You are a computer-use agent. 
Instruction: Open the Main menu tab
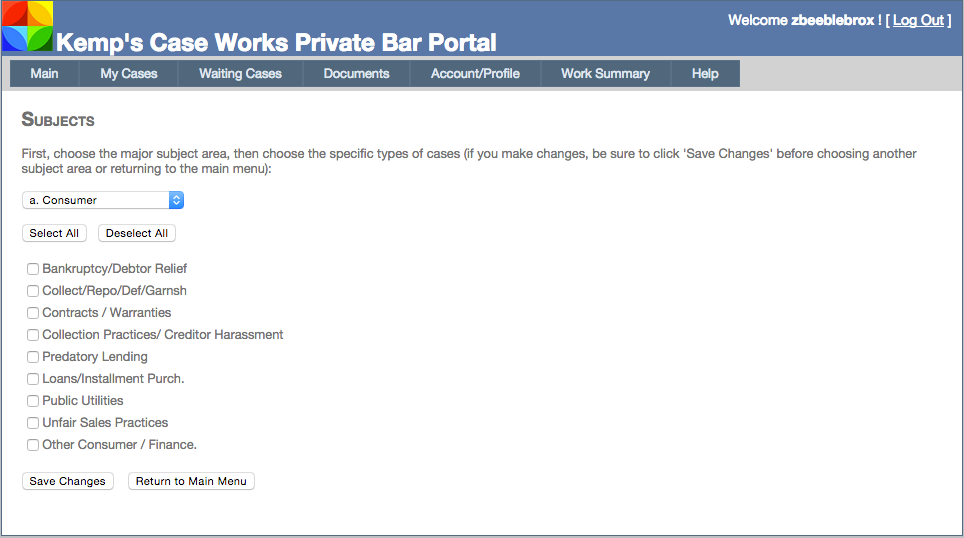tap(44, 73)
